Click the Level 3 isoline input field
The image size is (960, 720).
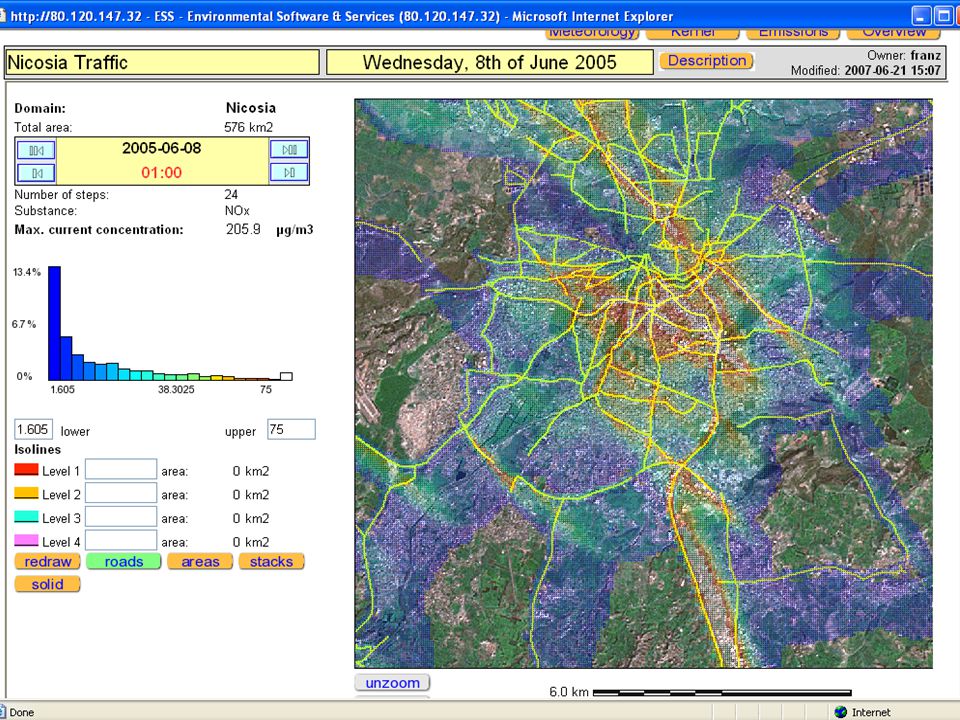coord(121,517)
